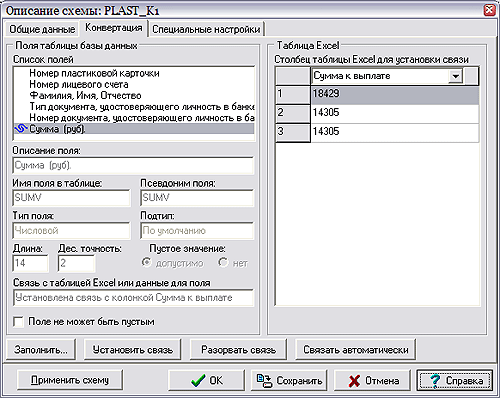Image resolution: width=500 pixels, height=398 pixels.
Task: Select field Номер пластиковой карточки
Action: 134,73
